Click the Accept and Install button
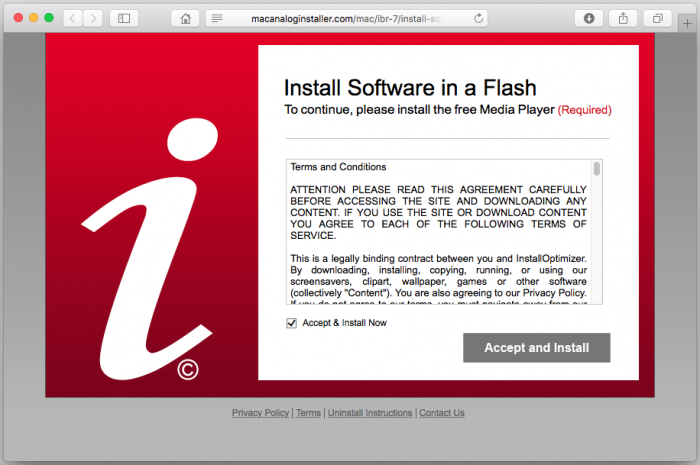700x465 pixels. pyautogui.click(x=537, y=348)
